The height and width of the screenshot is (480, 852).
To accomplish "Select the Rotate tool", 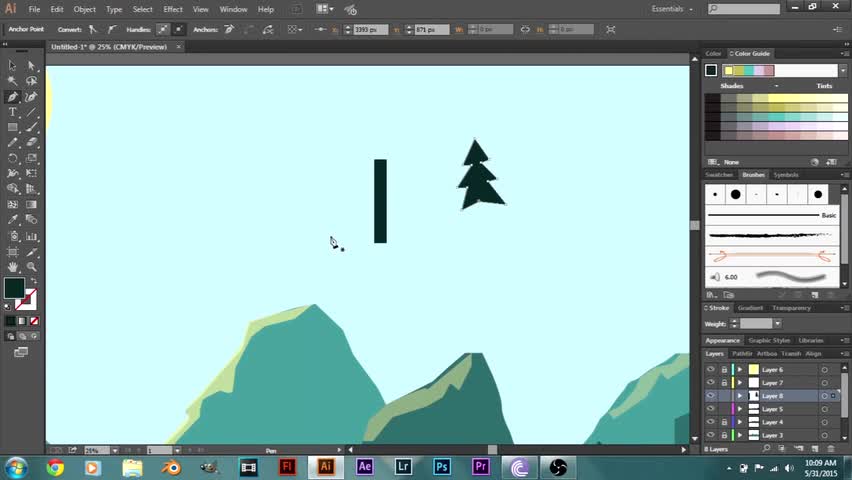I will pos(12,158).
